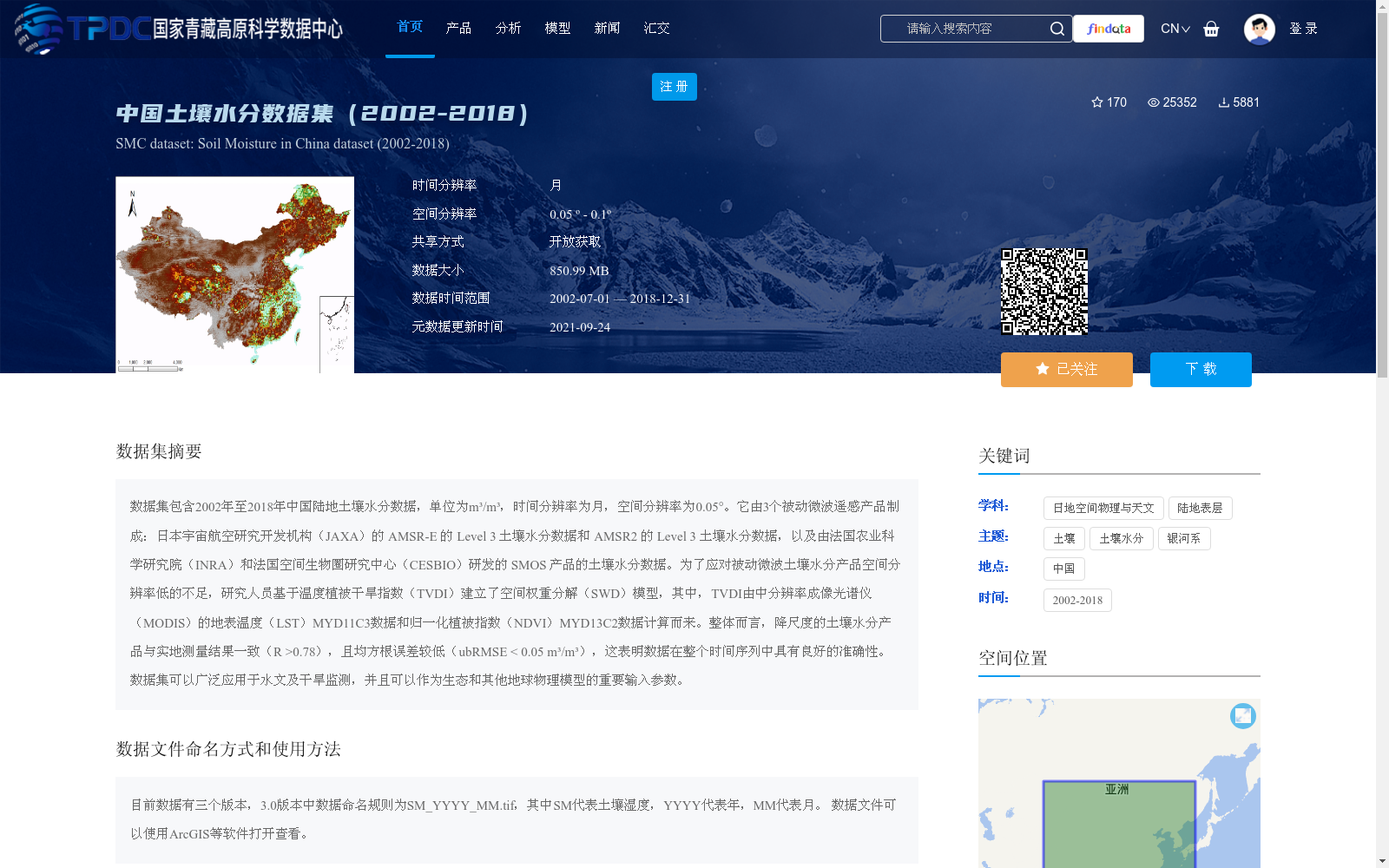
Task: Click the 关键词 section heading
Action: click(x=1004, y=456)
